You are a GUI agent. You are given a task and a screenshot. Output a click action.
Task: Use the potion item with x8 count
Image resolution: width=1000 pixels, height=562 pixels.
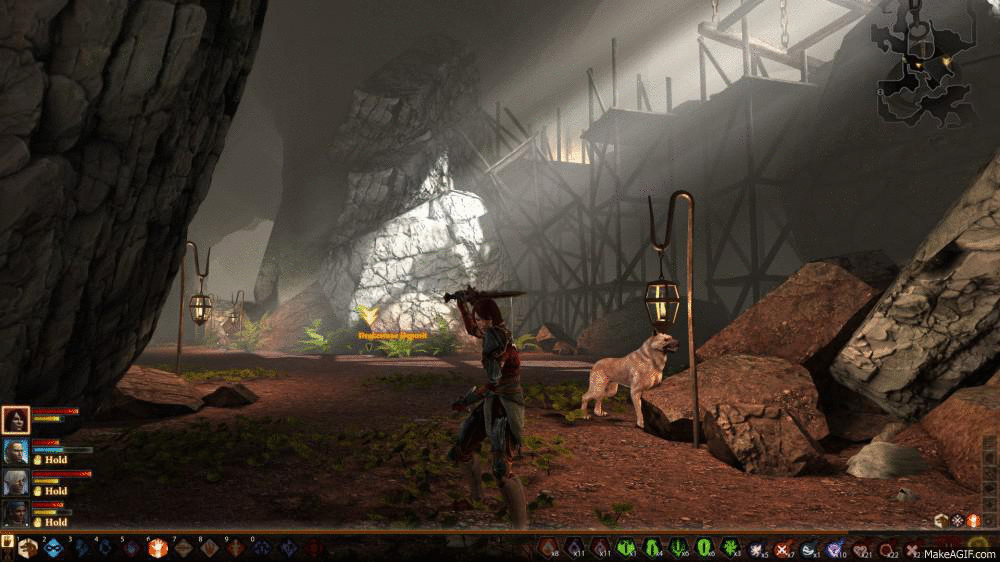click(x=548, y=548)
